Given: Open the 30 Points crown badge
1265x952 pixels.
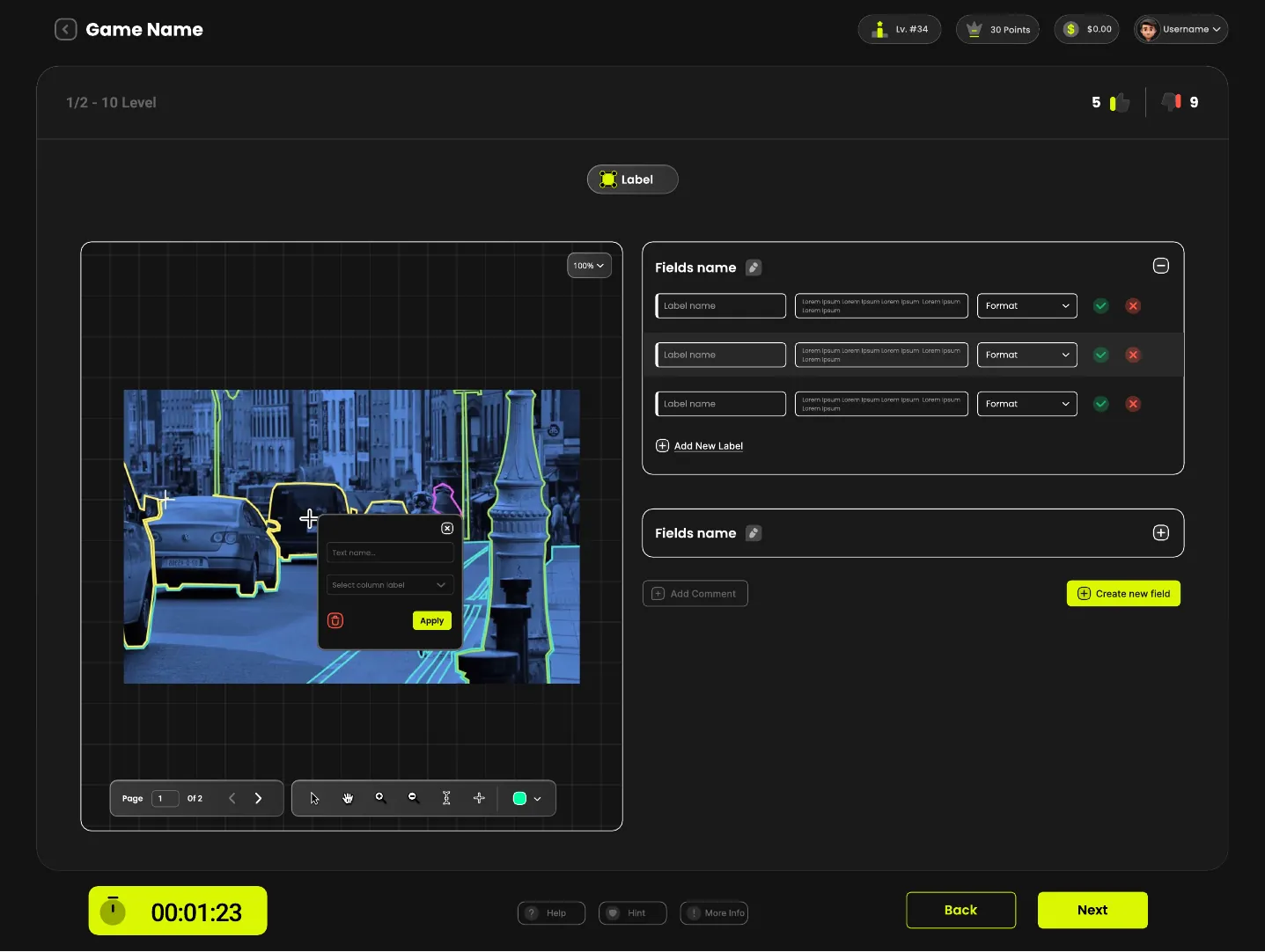Looking at the screenshot, I should click(x=998, y=29).
